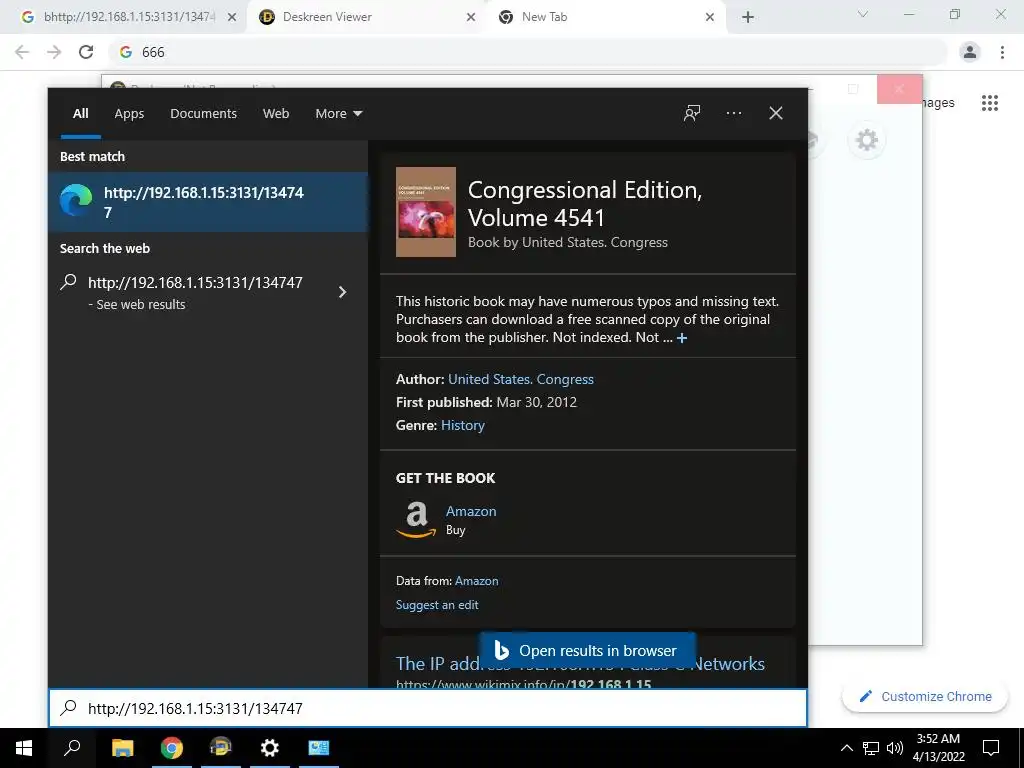
Task: Expand the web result chevron arrow
Action: pos(342,292)
